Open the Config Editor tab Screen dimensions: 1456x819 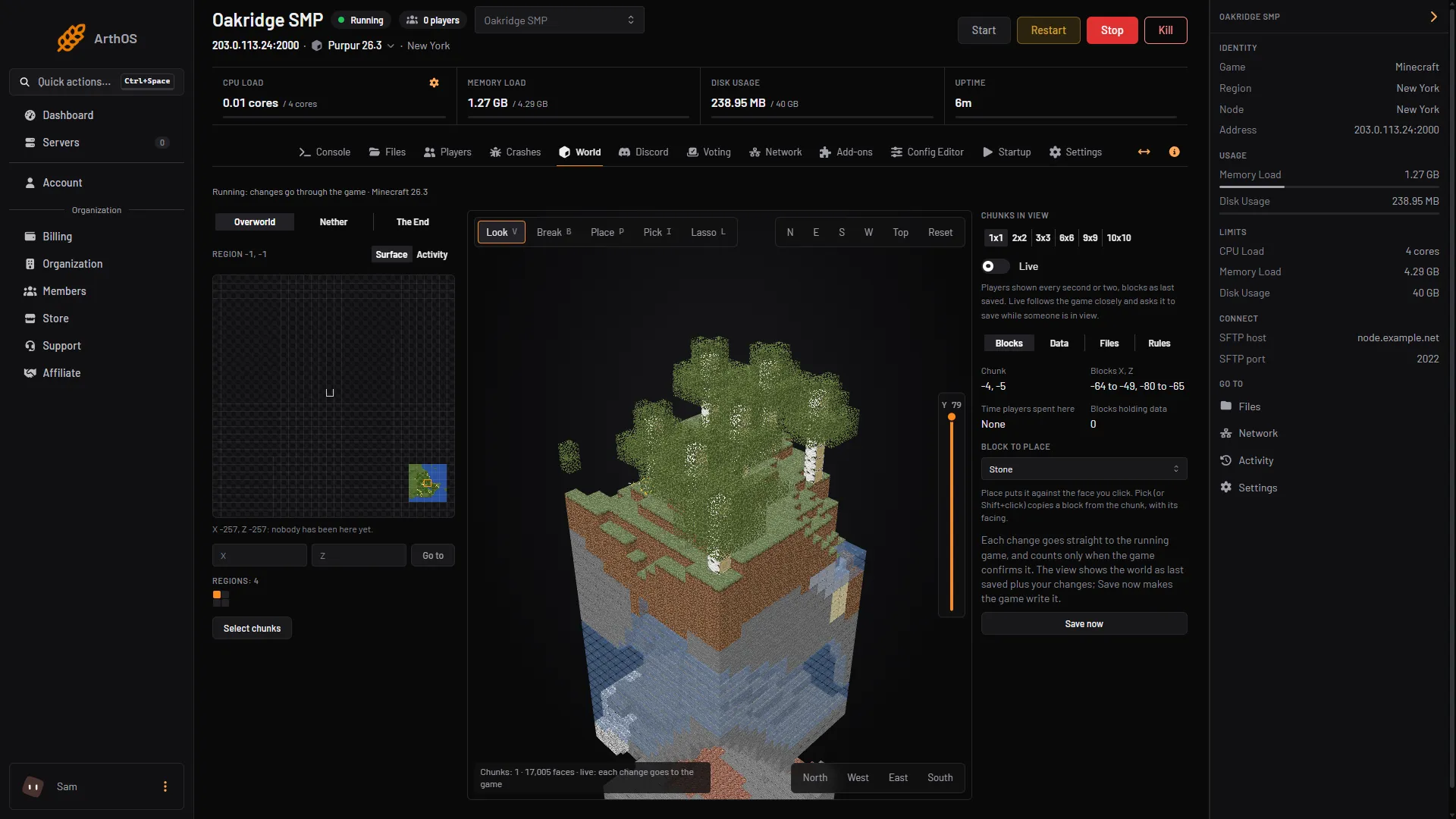click(x=927, y=152)
